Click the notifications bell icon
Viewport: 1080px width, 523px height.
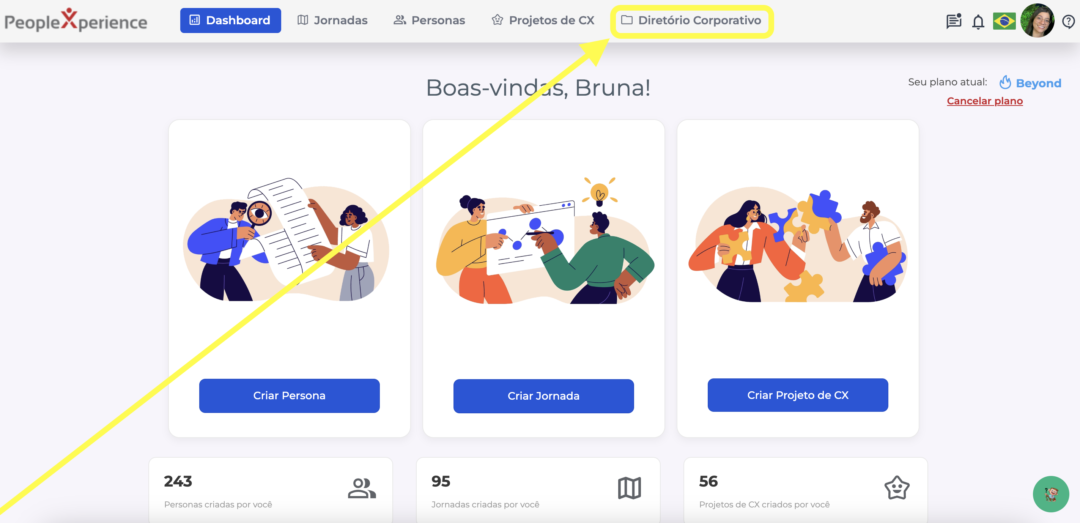pyautogui.click(x=978, y=22)
